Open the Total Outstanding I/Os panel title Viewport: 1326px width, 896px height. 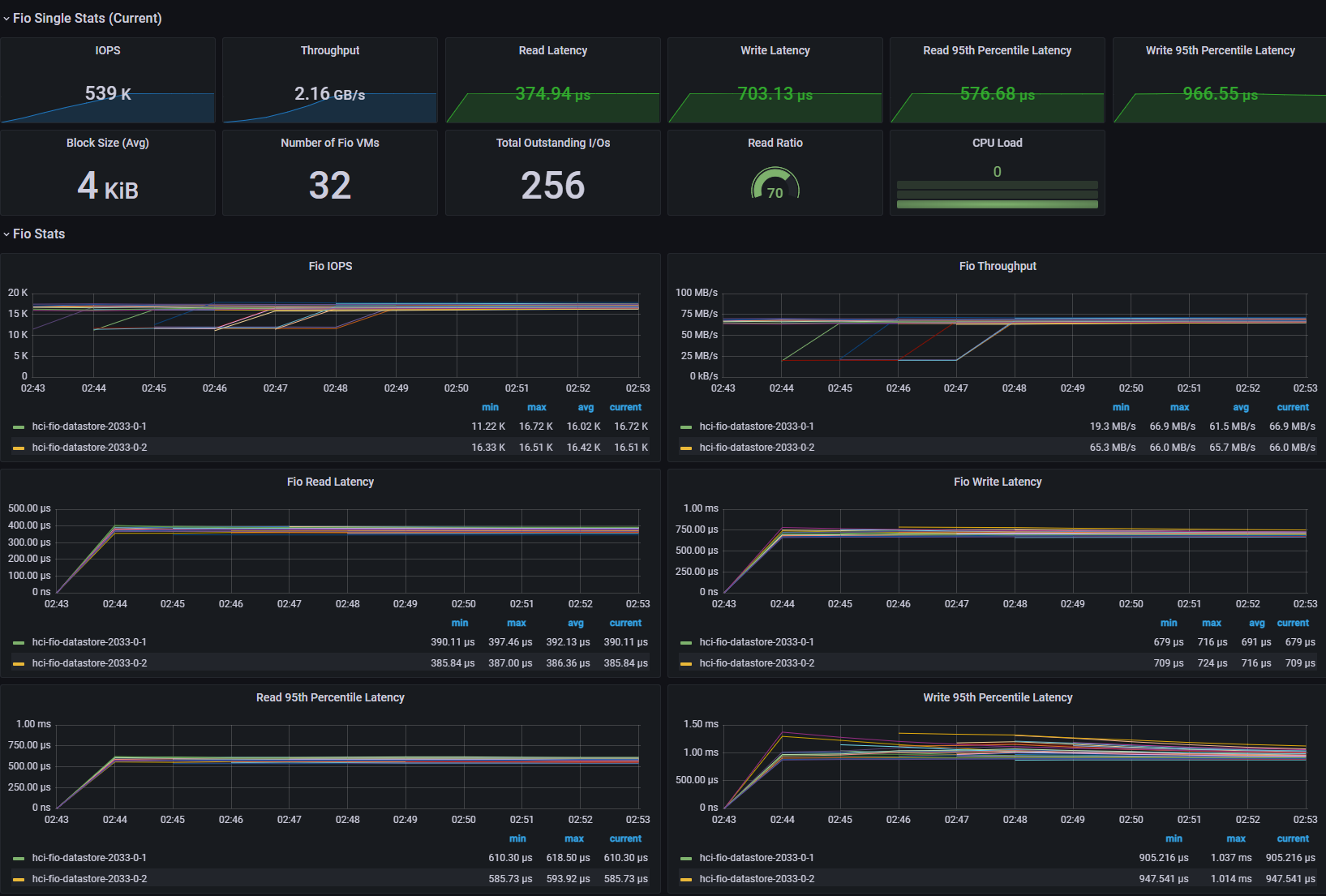(553, 143)
